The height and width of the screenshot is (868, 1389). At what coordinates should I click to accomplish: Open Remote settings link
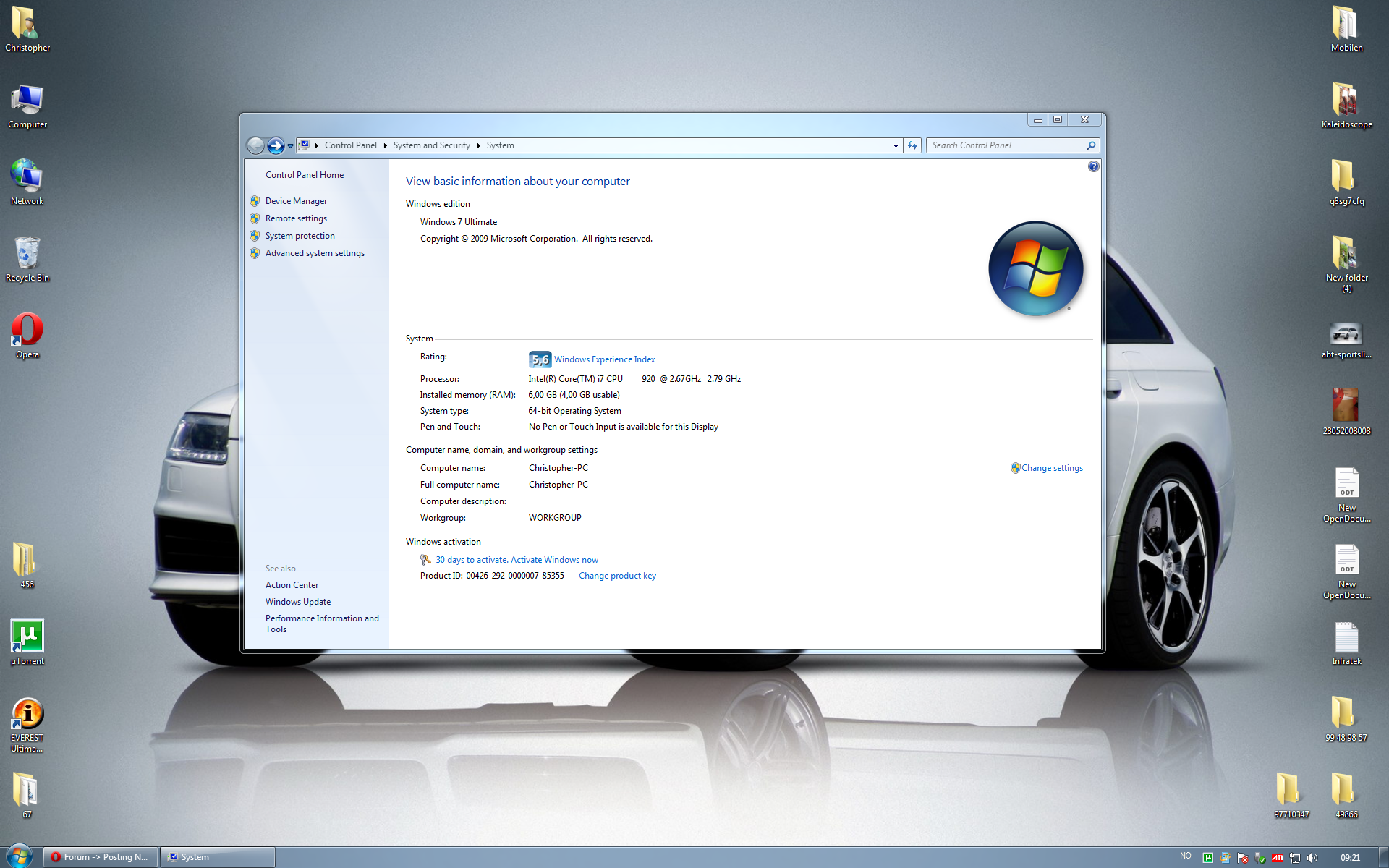(296, 218)
